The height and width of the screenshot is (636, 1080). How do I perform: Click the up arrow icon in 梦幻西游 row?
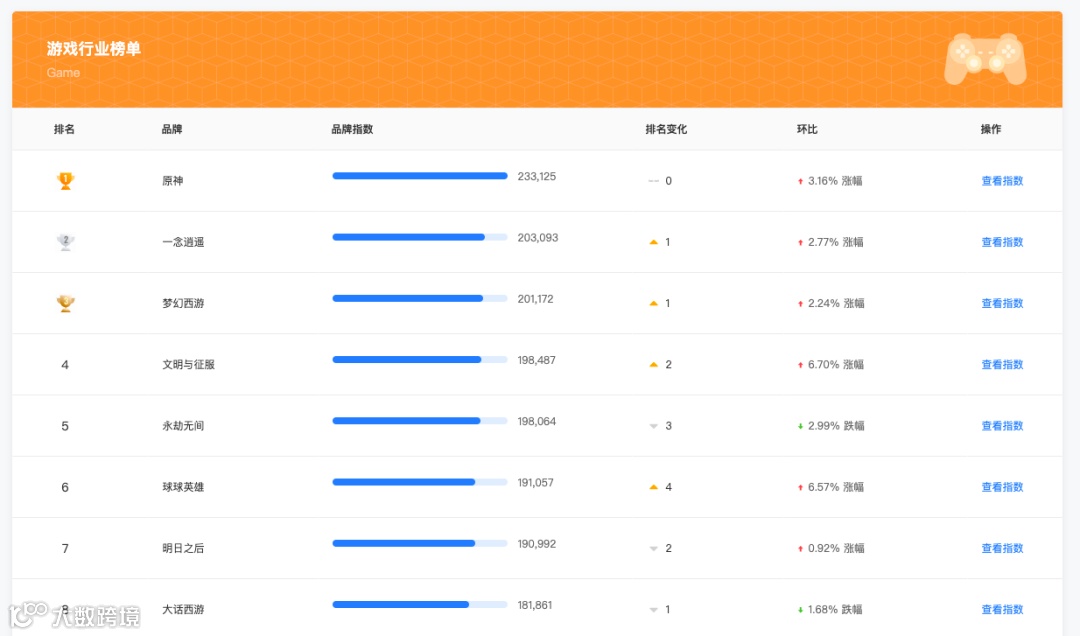click(654, 304)
